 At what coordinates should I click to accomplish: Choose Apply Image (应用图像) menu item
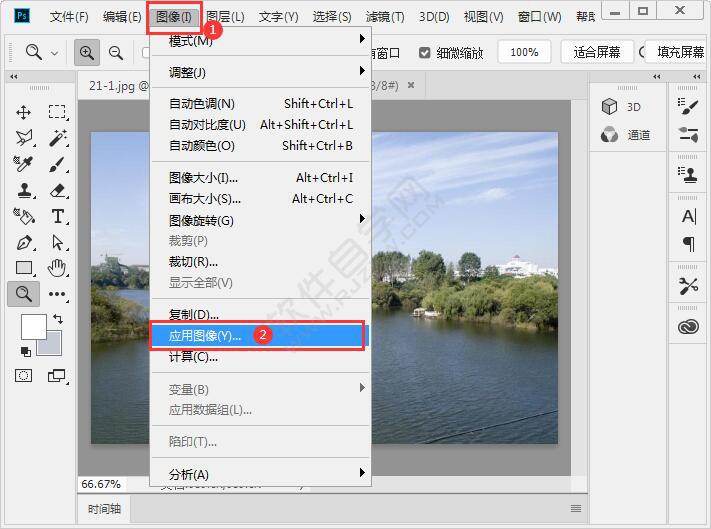coord(260,335)
